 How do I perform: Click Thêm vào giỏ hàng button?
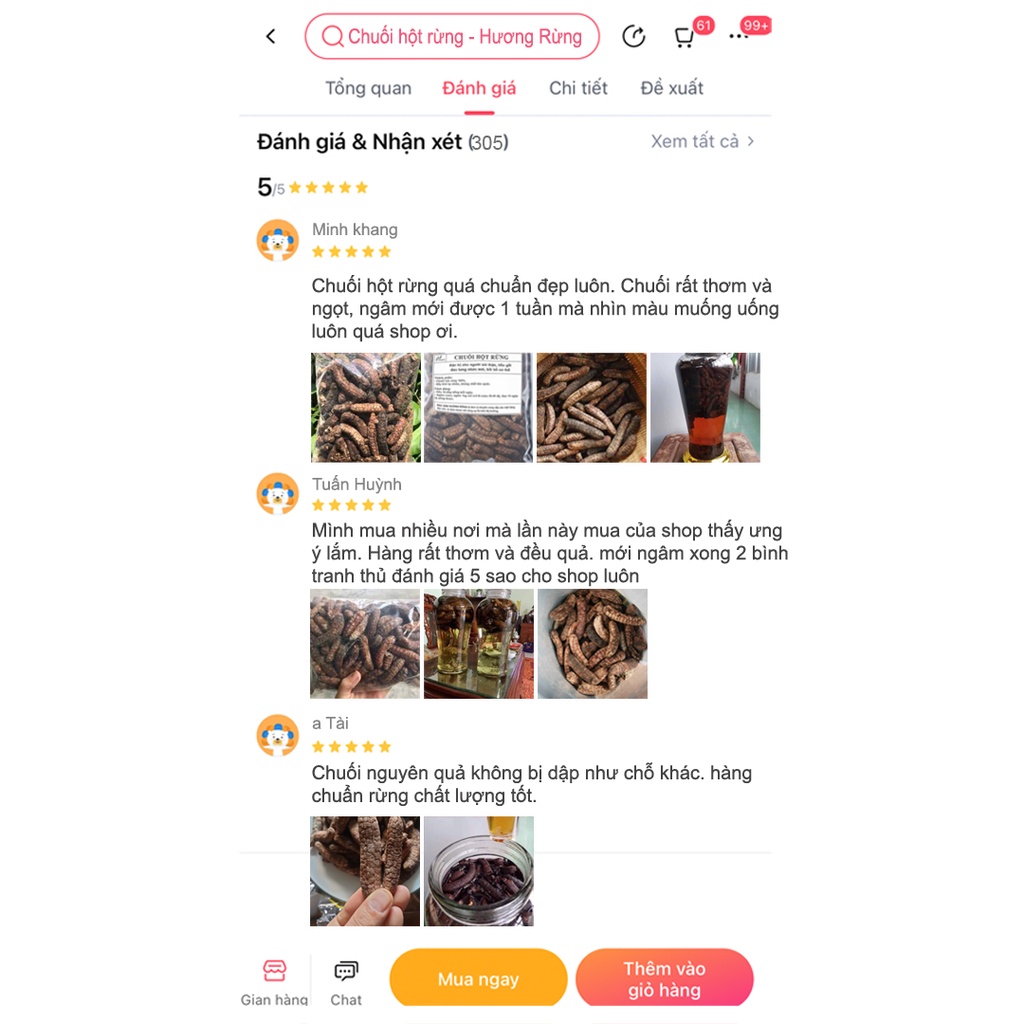tap(664, 978)
